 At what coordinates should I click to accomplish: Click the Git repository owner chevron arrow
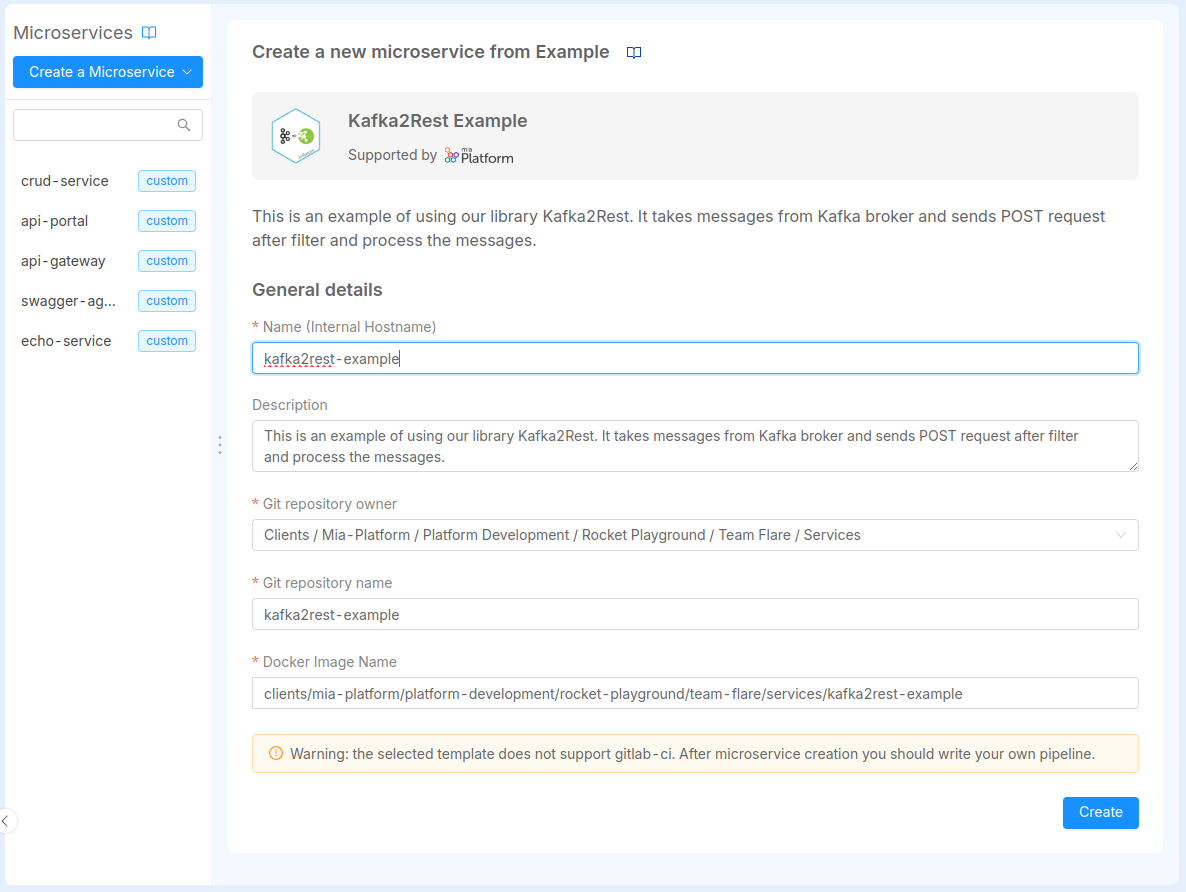1121,535
